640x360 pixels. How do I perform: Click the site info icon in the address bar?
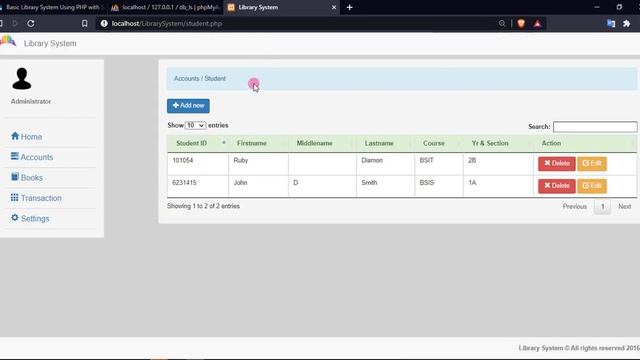tap(104, 24)
